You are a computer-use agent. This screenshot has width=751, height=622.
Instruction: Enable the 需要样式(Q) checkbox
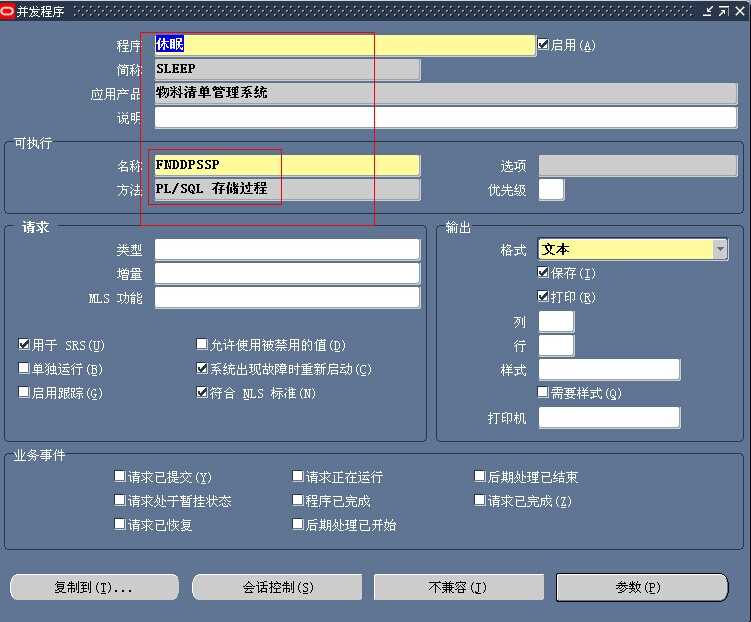coord(543,392)
